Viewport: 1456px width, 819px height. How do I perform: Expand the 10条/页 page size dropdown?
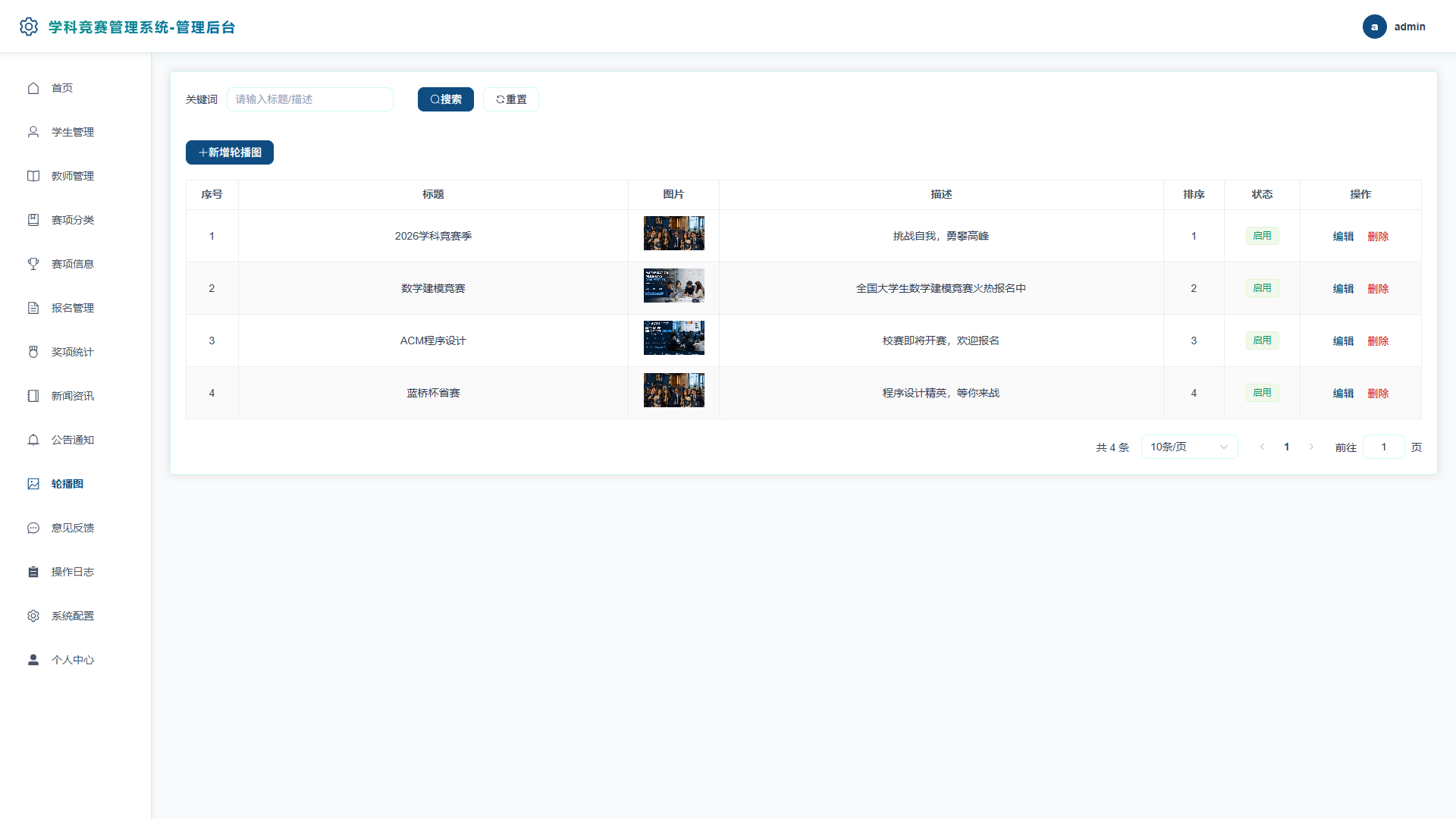1189,447
